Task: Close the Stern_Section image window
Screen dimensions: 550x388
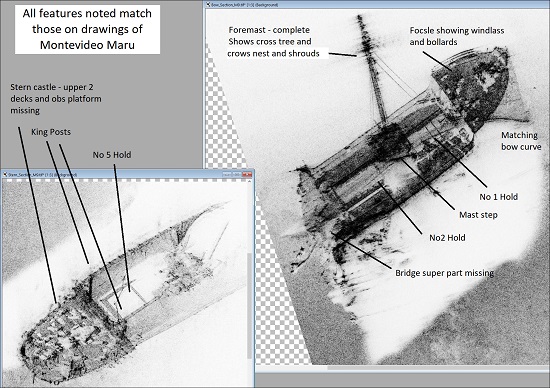Action: pyautogui.click(x=247, y=174)
